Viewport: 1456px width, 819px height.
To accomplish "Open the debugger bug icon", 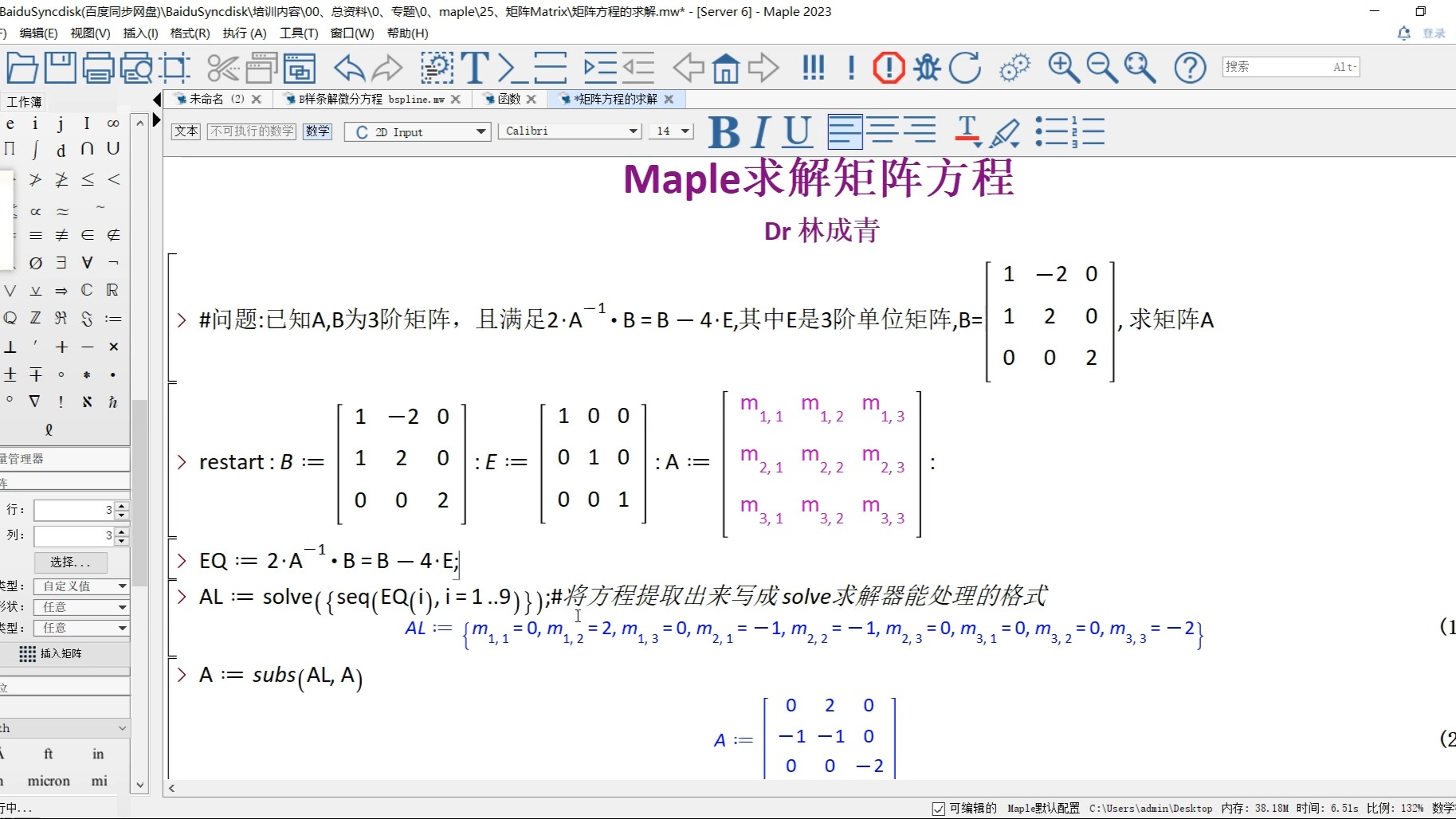I will coord(927,68).
